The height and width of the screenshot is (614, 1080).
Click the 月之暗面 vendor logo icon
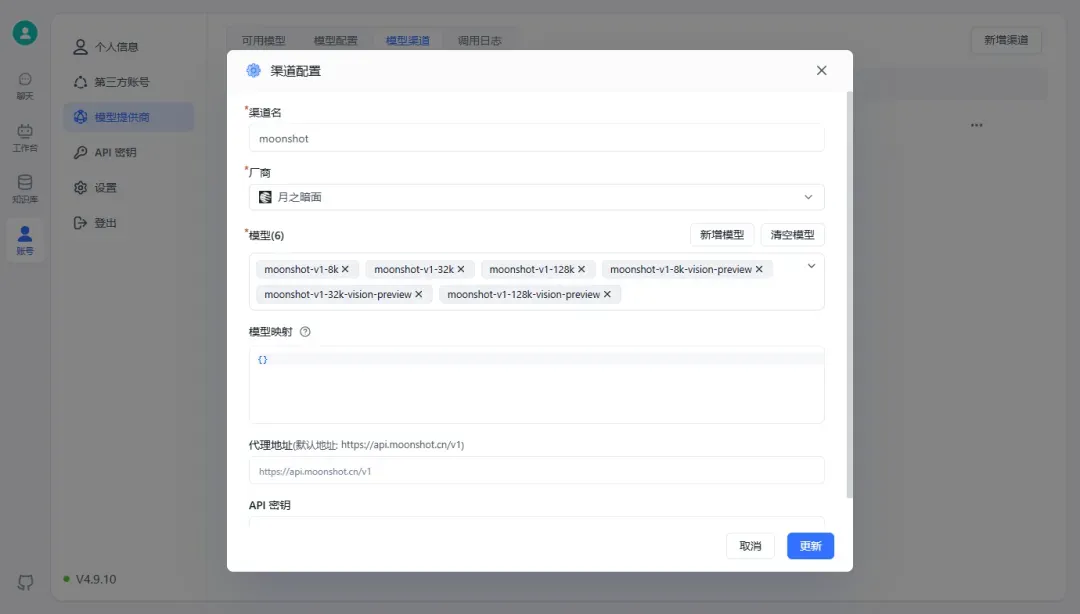264,197
